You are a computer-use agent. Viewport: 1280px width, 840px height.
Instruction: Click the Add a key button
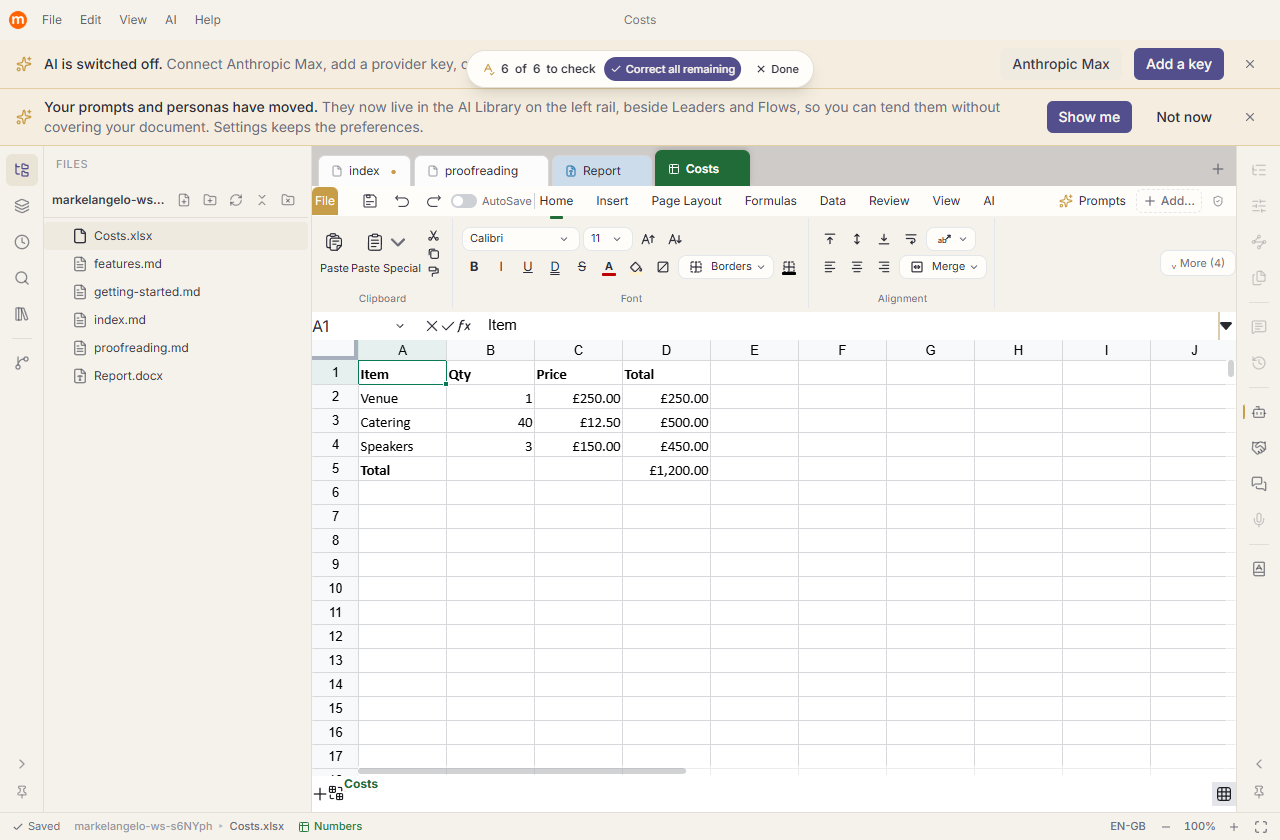[1179, 64]
